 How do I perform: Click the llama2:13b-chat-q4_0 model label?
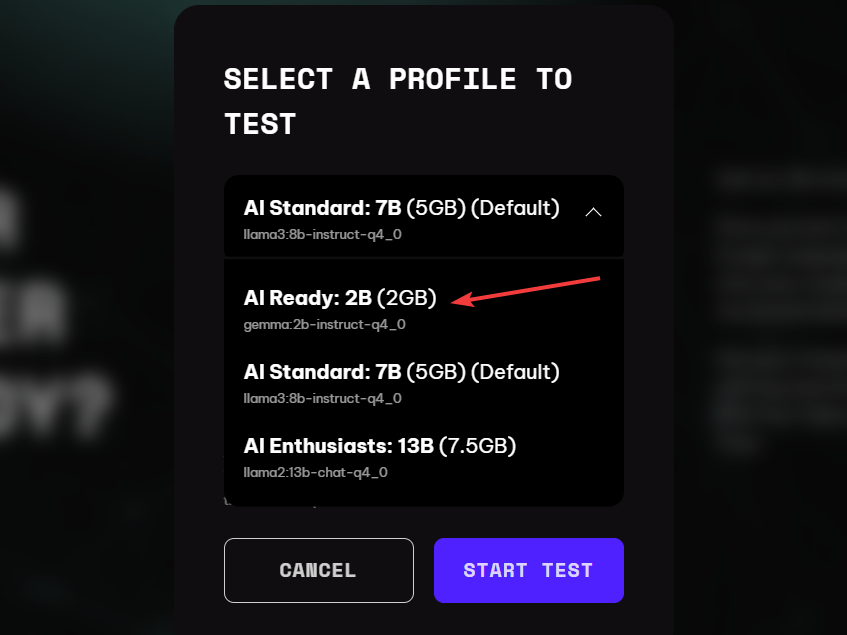tap(315, 472)
